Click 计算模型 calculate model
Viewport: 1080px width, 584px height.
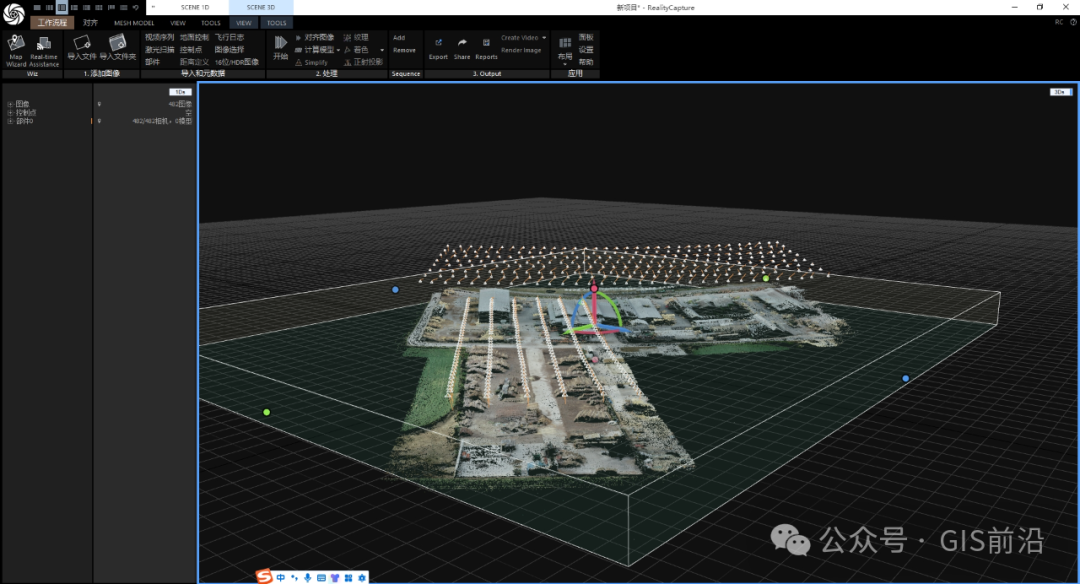point(314,50)
